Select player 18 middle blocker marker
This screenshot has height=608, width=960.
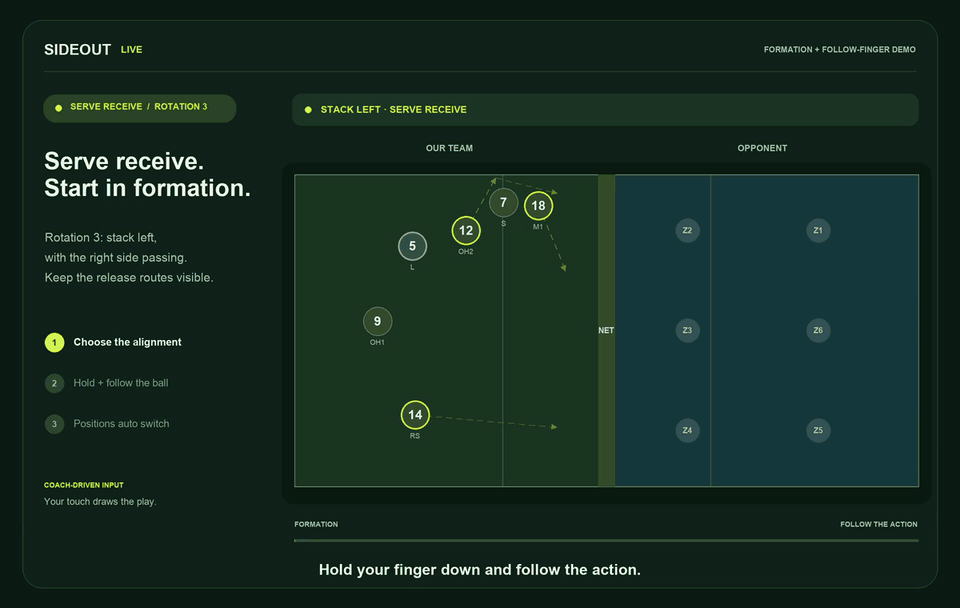(x=538, y=206)
